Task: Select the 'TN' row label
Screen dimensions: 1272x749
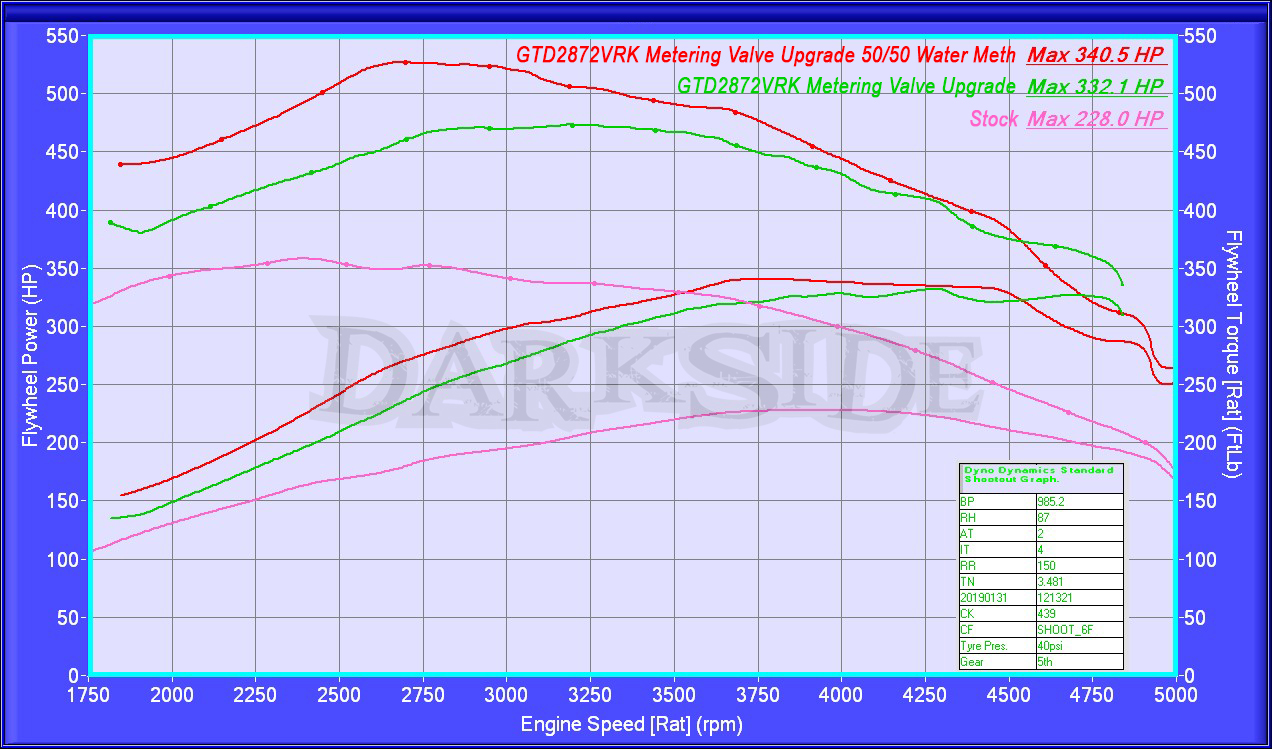Action: coord(966,582)
